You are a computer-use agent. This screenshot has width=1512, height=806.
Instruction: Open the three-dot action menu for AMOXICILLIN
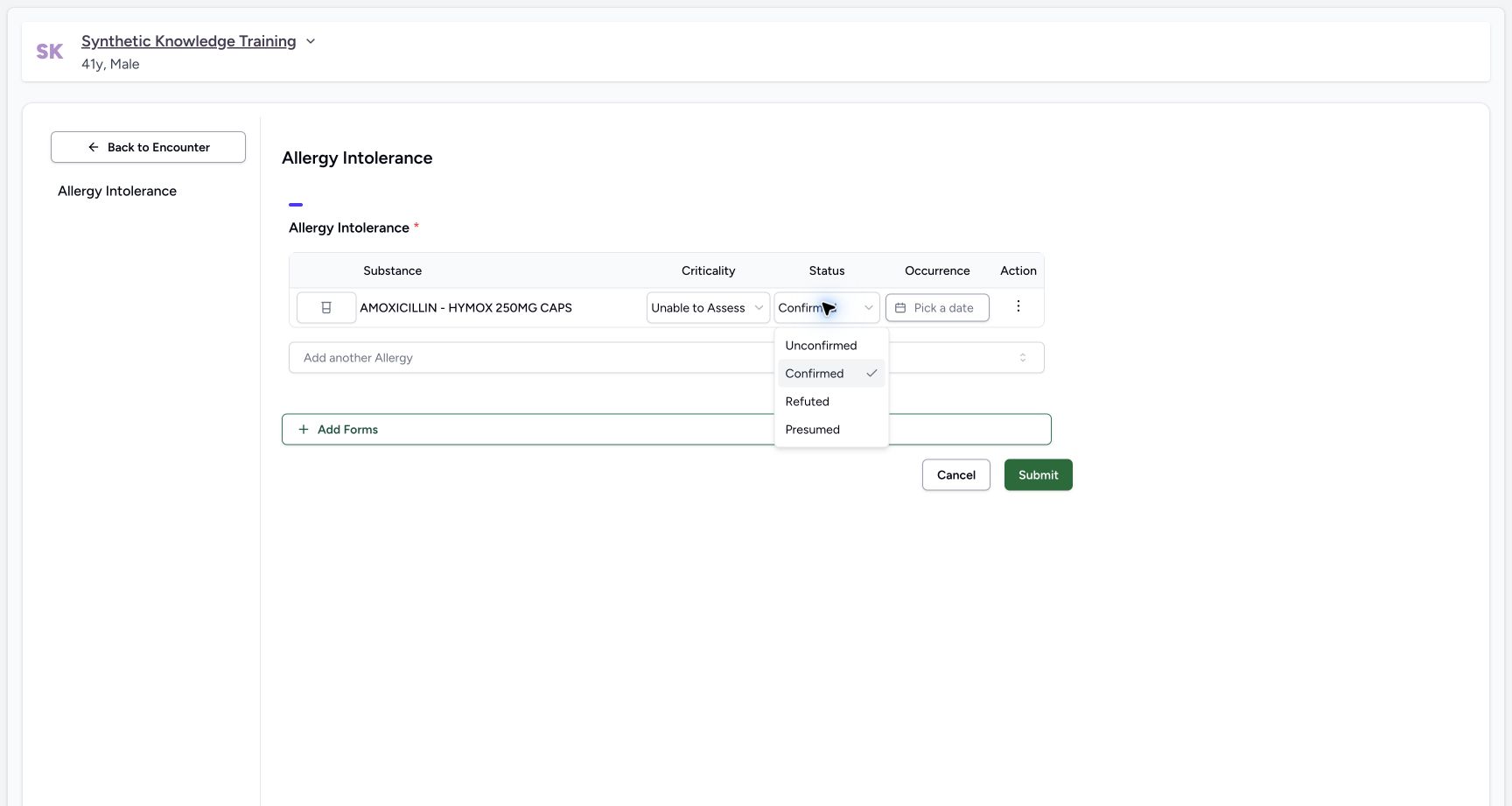click(x=1018, y=306)
